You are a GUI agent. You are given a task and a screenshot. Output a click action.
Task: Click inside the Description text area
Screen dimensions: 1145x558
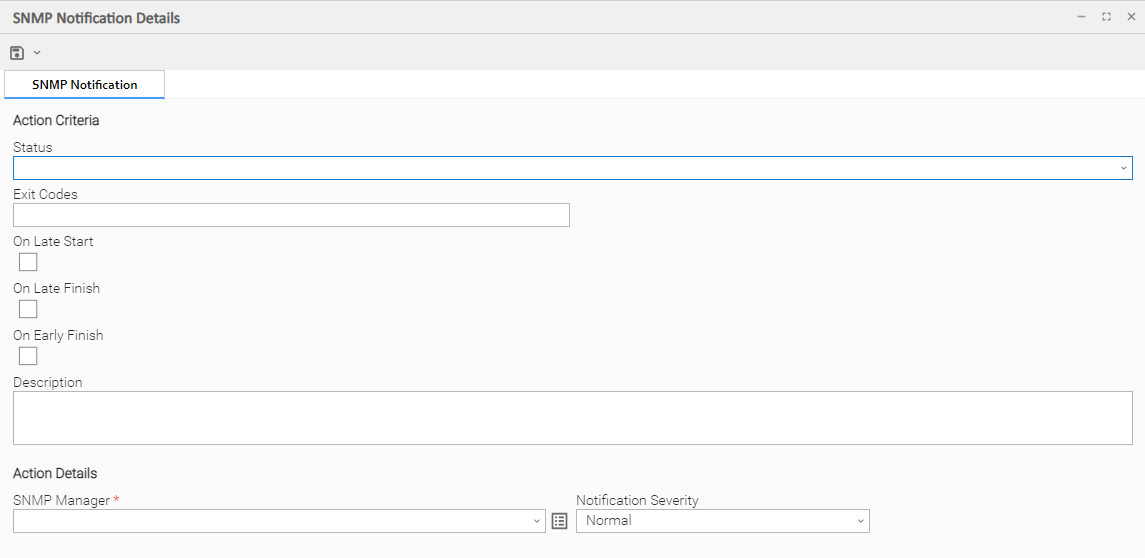coord(572,417)
